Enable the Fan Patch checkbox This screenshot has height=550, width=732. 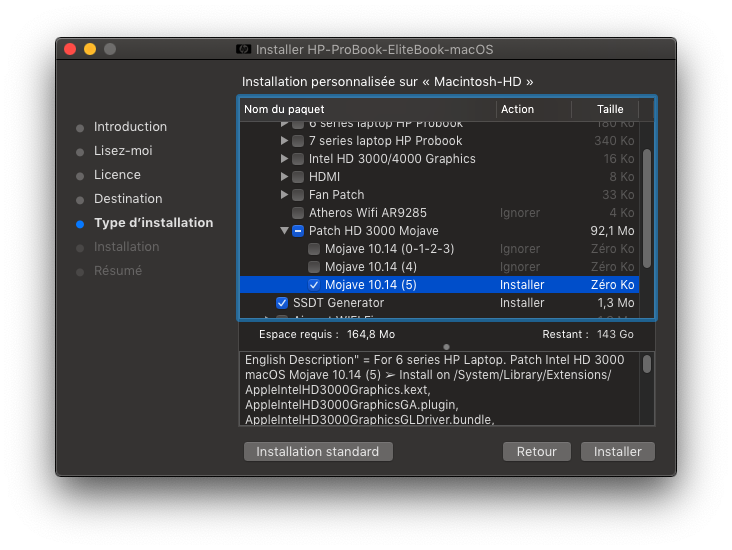coord(298,195)
